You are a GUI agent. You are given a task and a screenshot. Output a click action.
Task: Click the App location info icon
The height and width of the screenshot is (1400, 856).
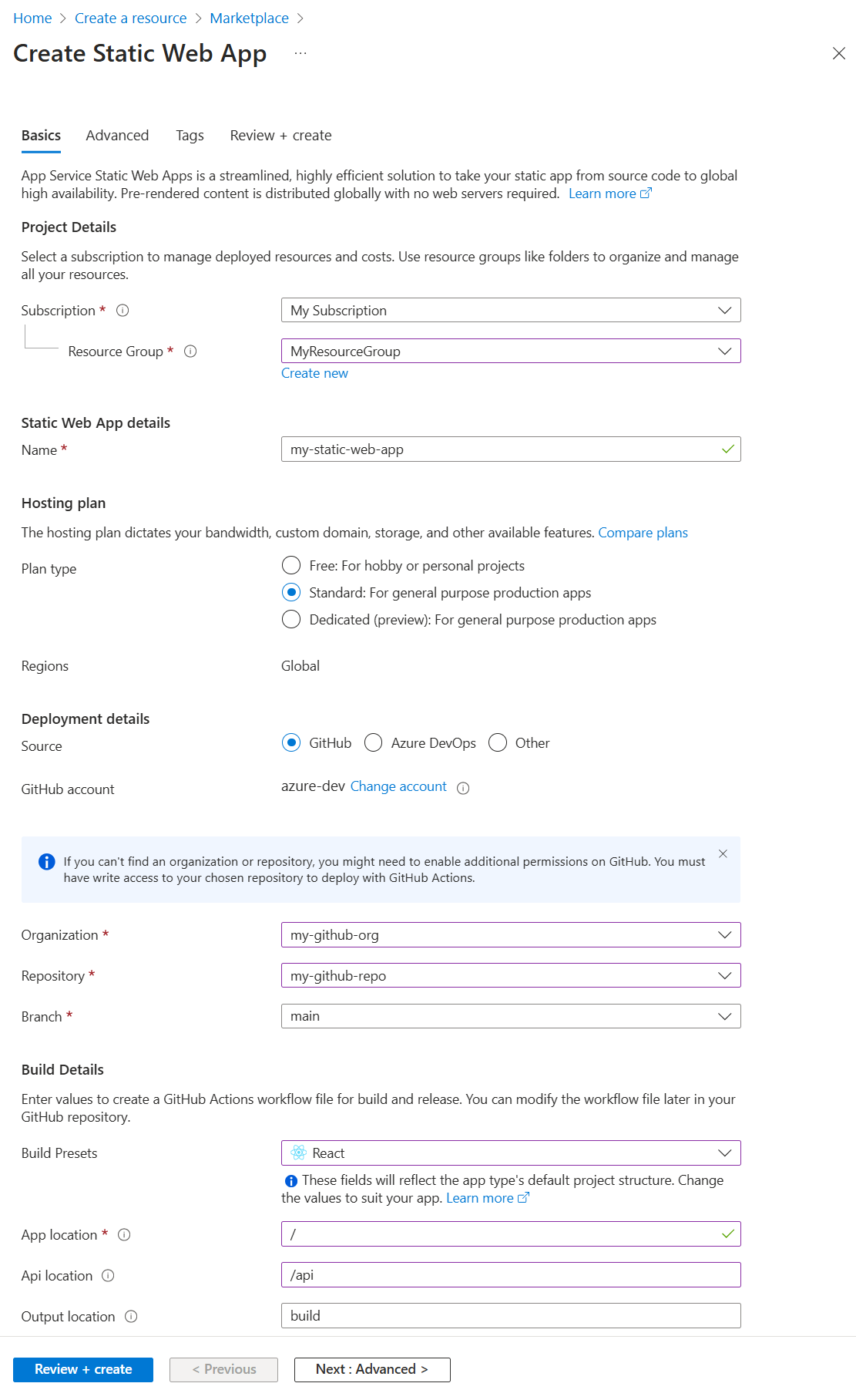(124, 1235)
